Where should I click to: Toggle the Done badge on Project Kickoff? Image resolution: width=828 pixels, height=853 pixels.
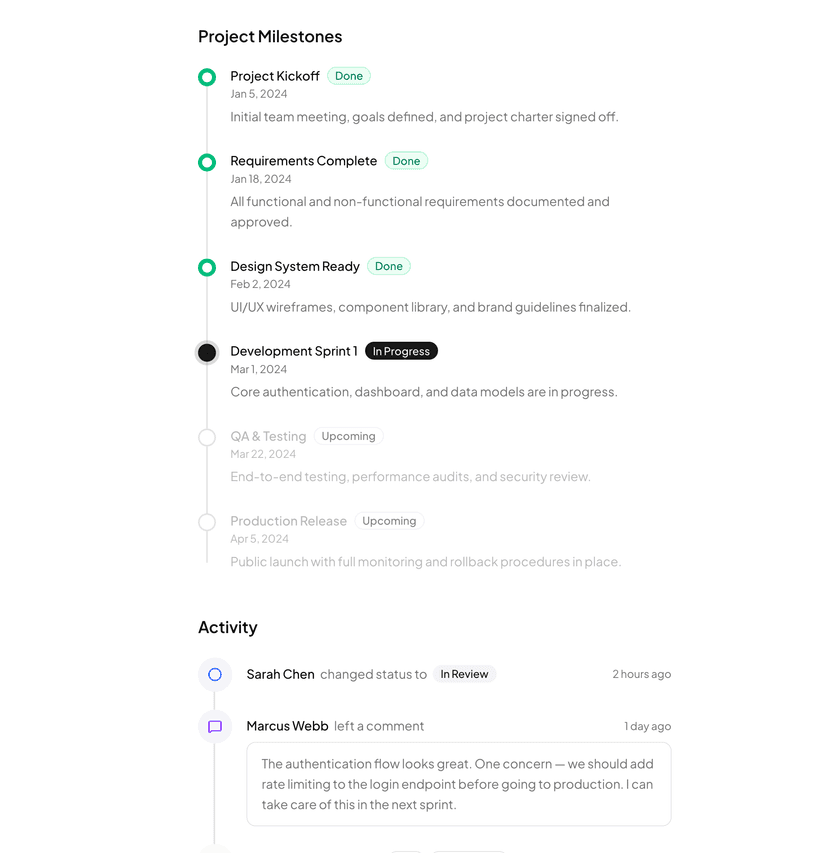click(x=348, y=75)
